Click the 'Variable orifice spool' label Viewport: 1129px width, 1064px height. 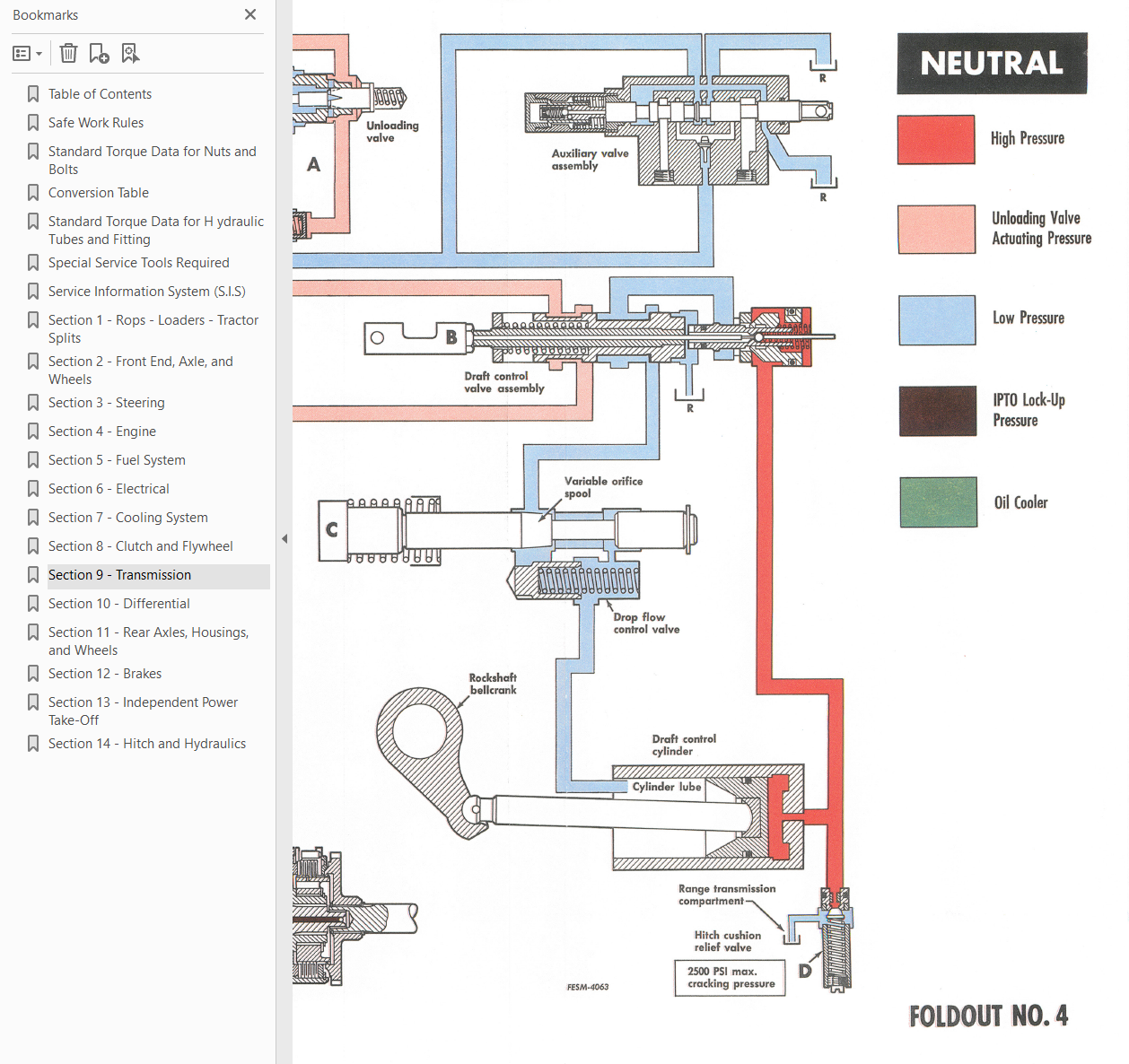(603, 487)
